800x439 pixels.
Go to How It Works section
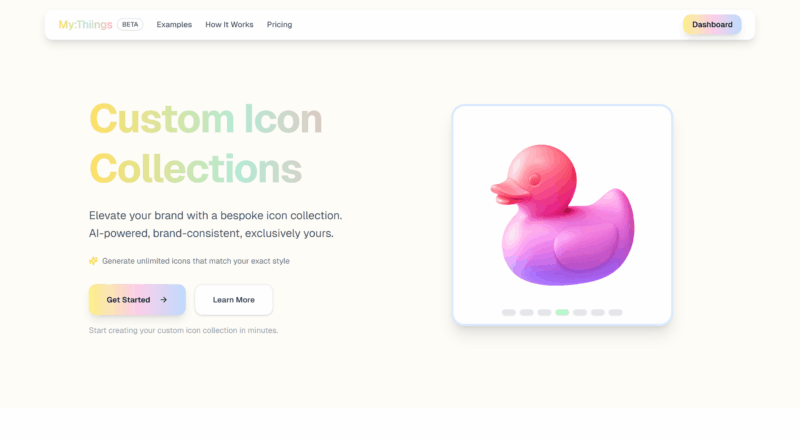(x=229, y=25)
